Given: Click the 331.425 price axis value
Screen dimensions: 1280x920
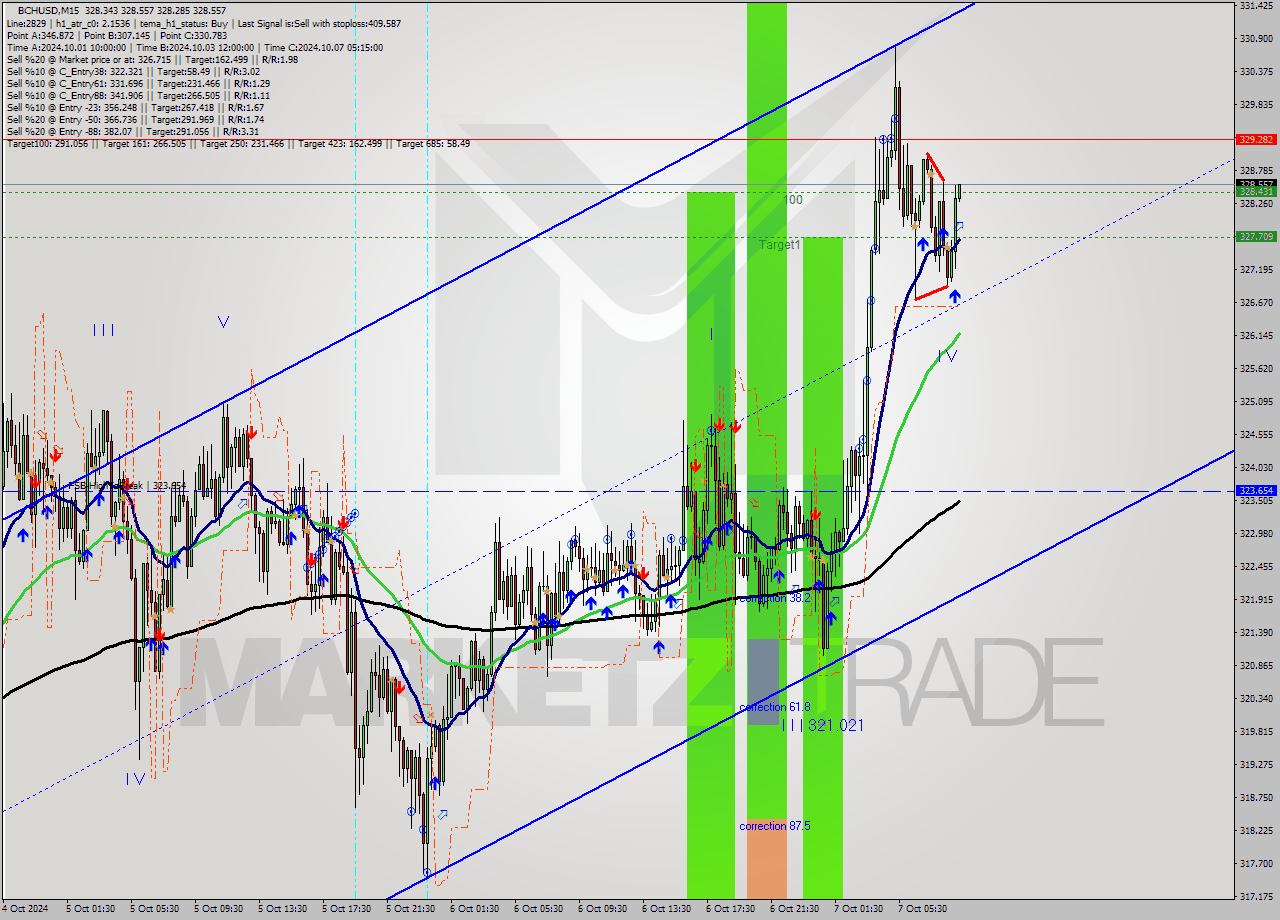Looking at the screenshot, I should point(1255,6).
